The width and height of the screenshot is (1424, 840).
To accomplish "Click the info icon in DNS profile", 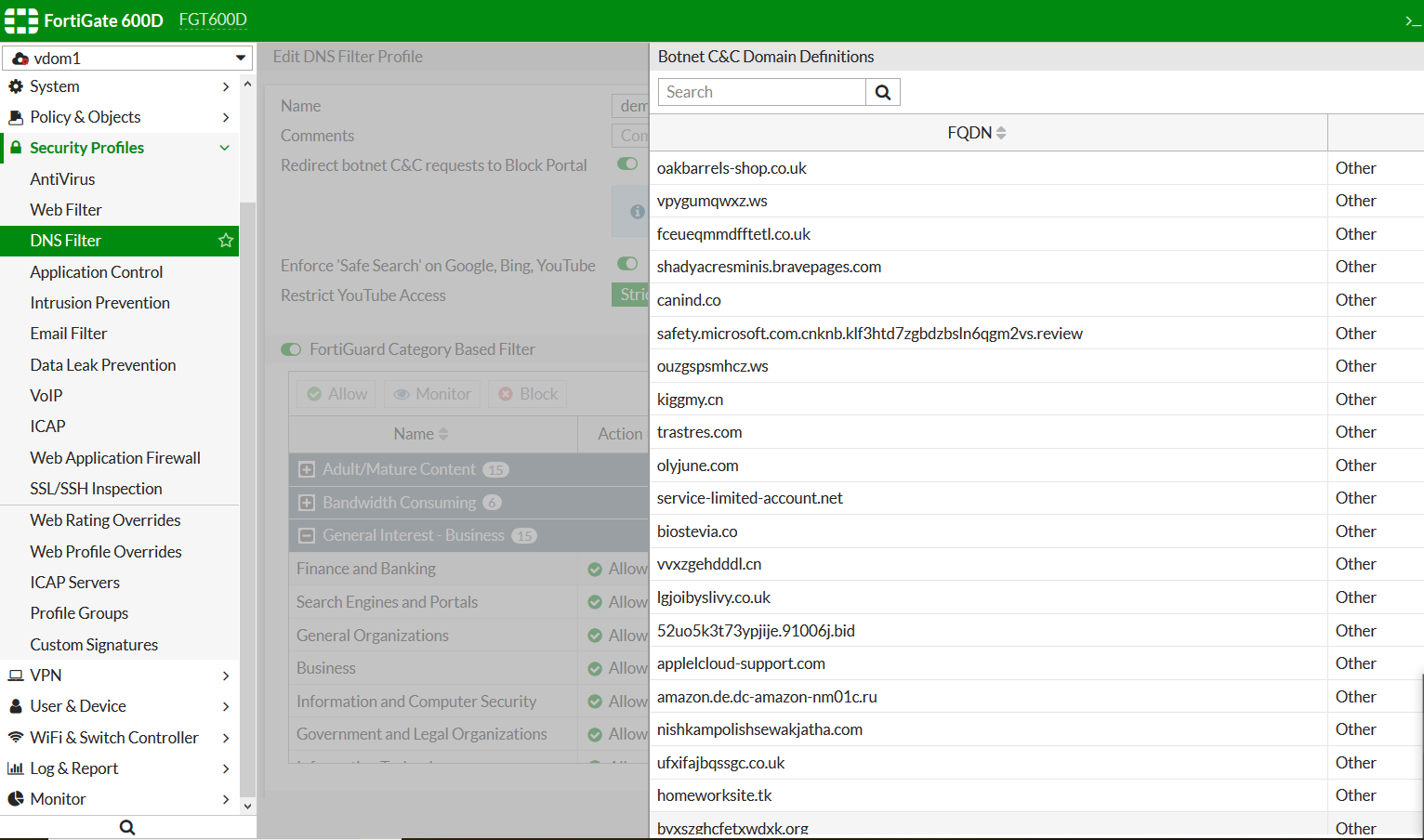I will (638, 212).
